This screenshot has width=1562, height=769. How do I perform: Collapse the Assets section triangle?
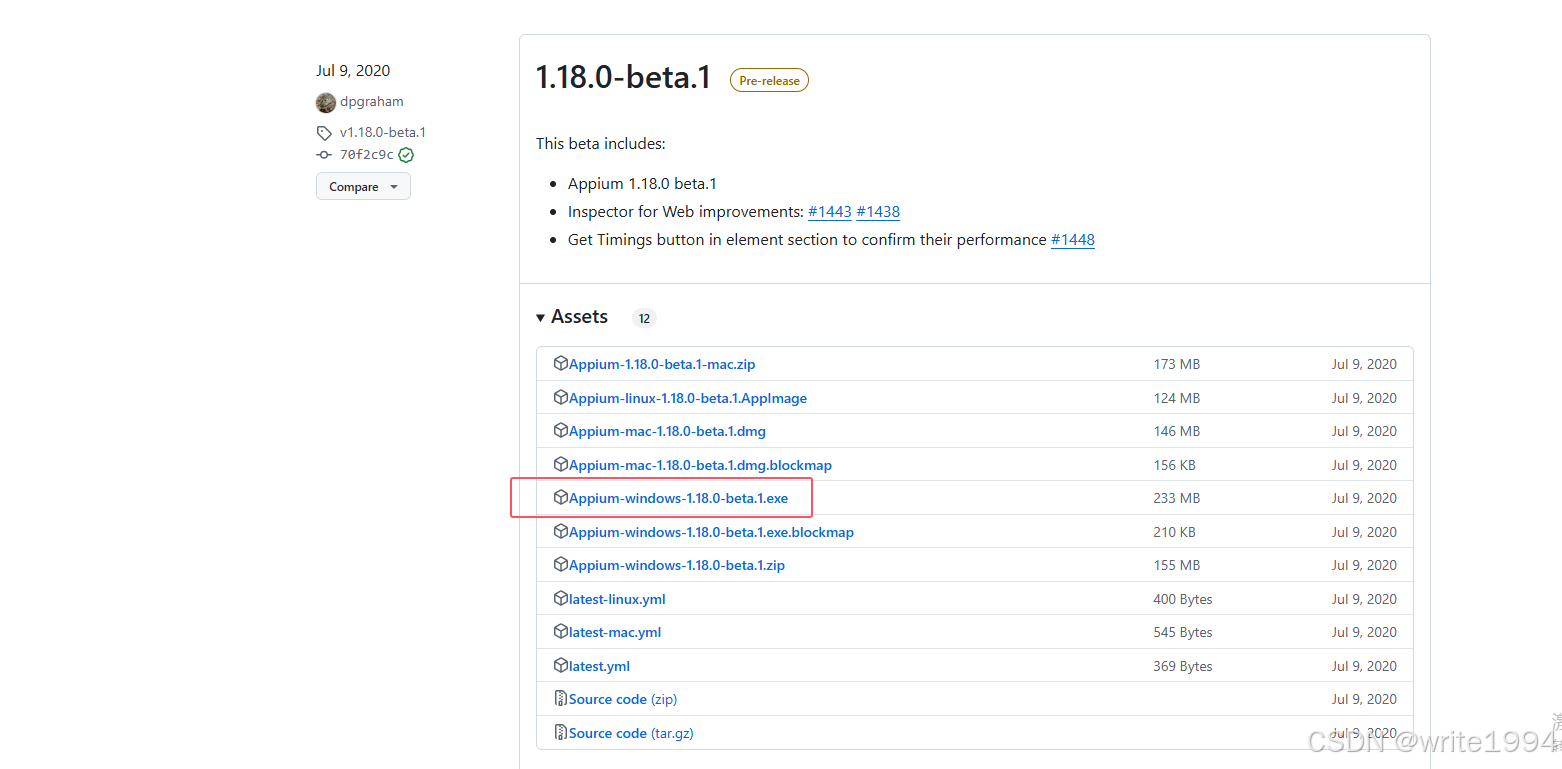pyautogui.click(x=541, y=317)
